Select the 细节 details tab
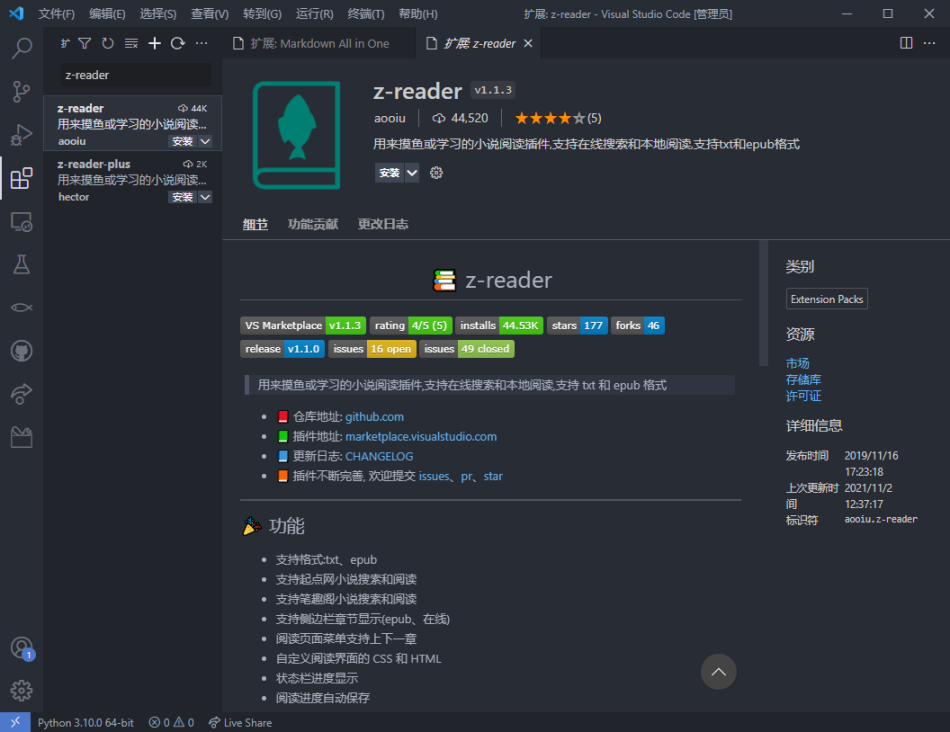Viewport: 950px width, 732px height. (x=255, y=224)
